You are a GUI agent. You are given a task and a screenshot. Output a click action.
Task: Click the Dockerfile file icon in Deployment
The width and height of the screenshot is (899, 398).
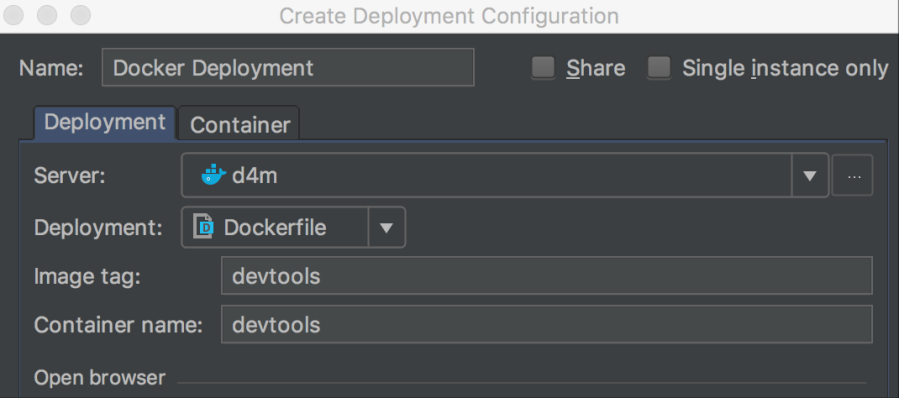(204, 227)
